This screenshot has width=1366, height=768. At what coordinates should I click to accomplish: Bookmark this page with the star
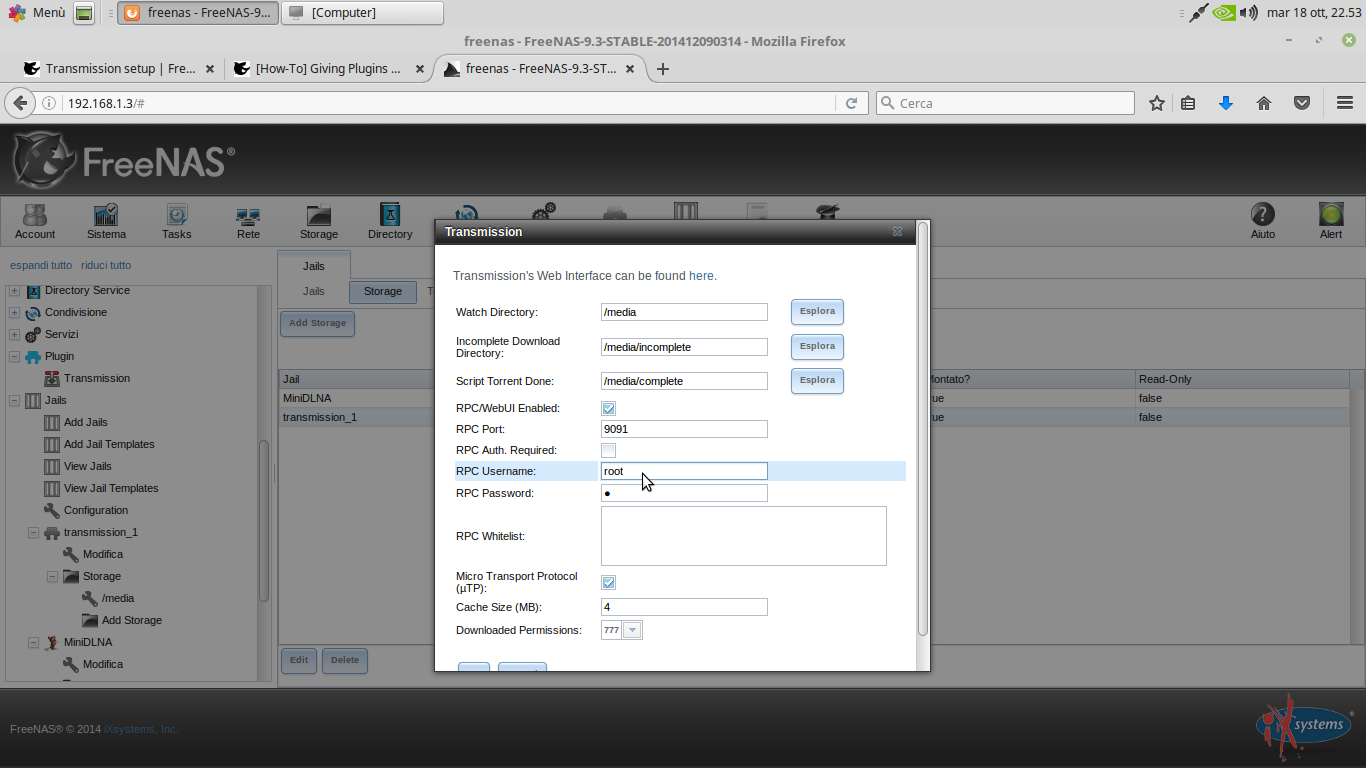(x=1157, y=103)
